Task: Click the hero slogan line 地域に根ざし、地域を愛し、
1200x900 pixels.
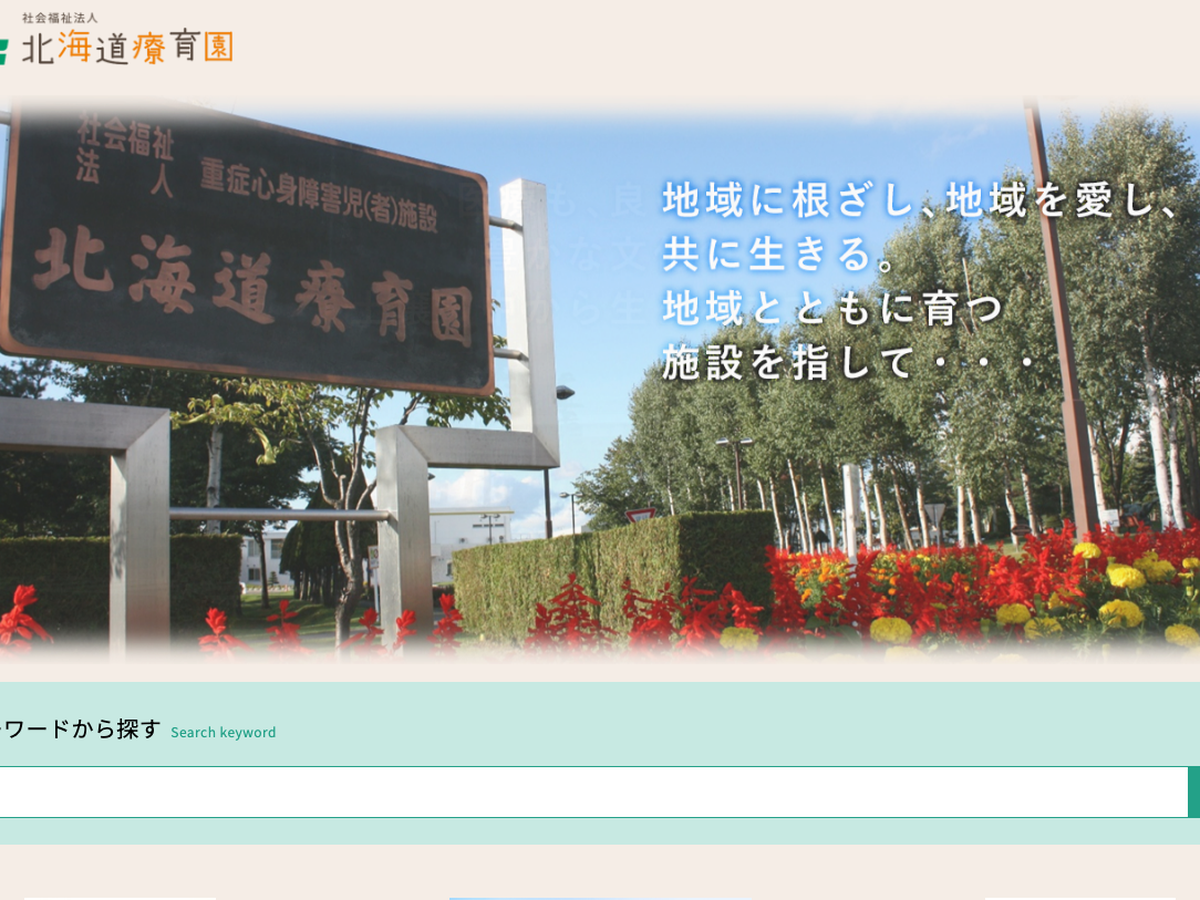Action: 920,200
